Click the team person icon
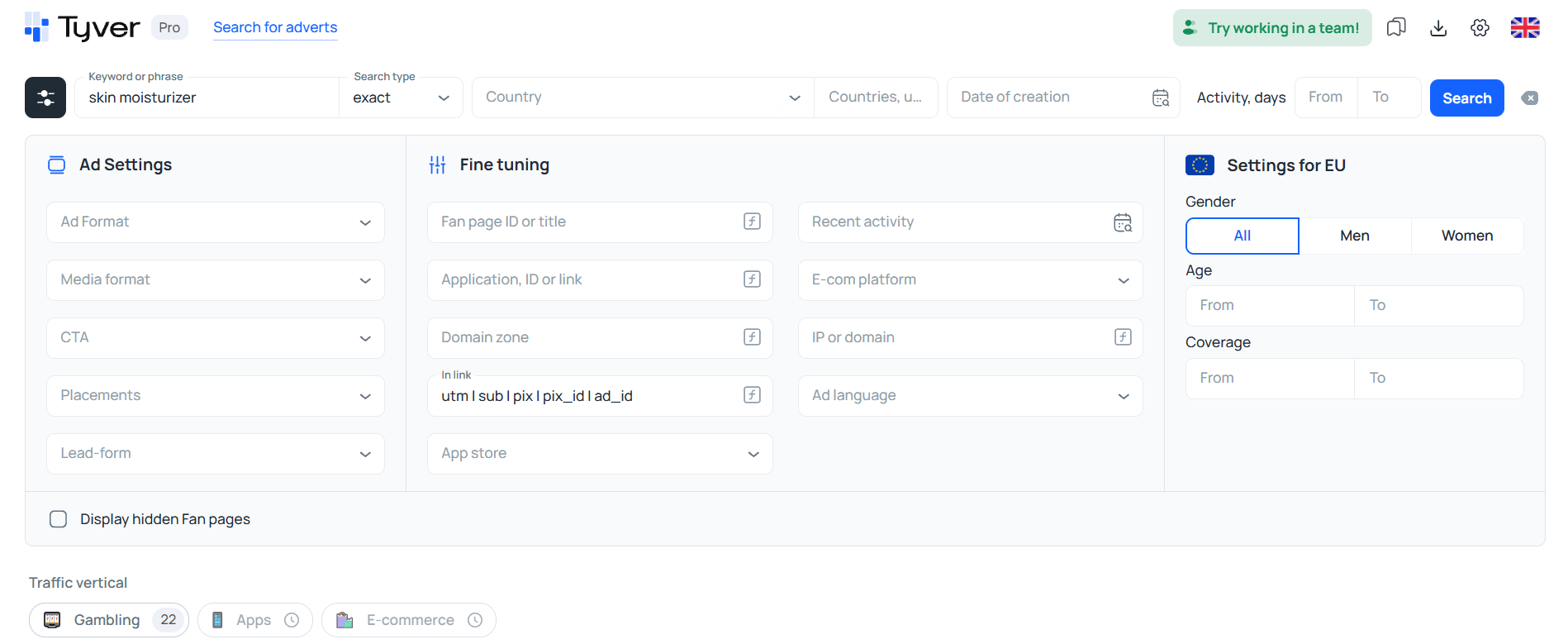The width and height of the screenshot is (1568, 644). tap(1190, 27)
